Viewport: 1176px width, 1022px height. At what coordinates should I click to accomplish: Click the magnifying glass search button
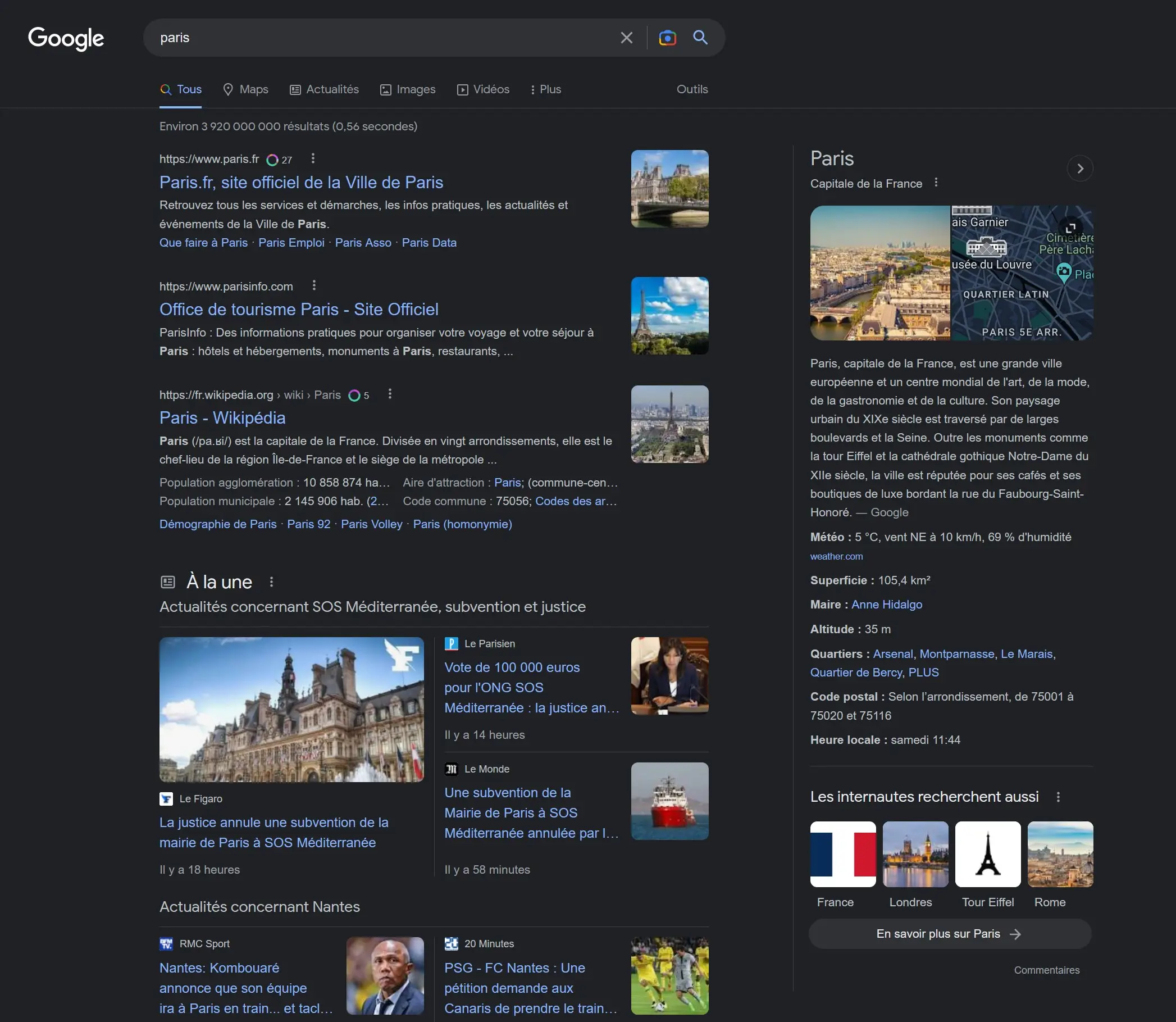tap(700, 38)
